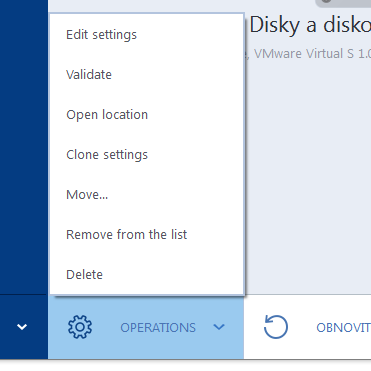
Task: Click divider line above the sidebar chevron
Action: 23,295
